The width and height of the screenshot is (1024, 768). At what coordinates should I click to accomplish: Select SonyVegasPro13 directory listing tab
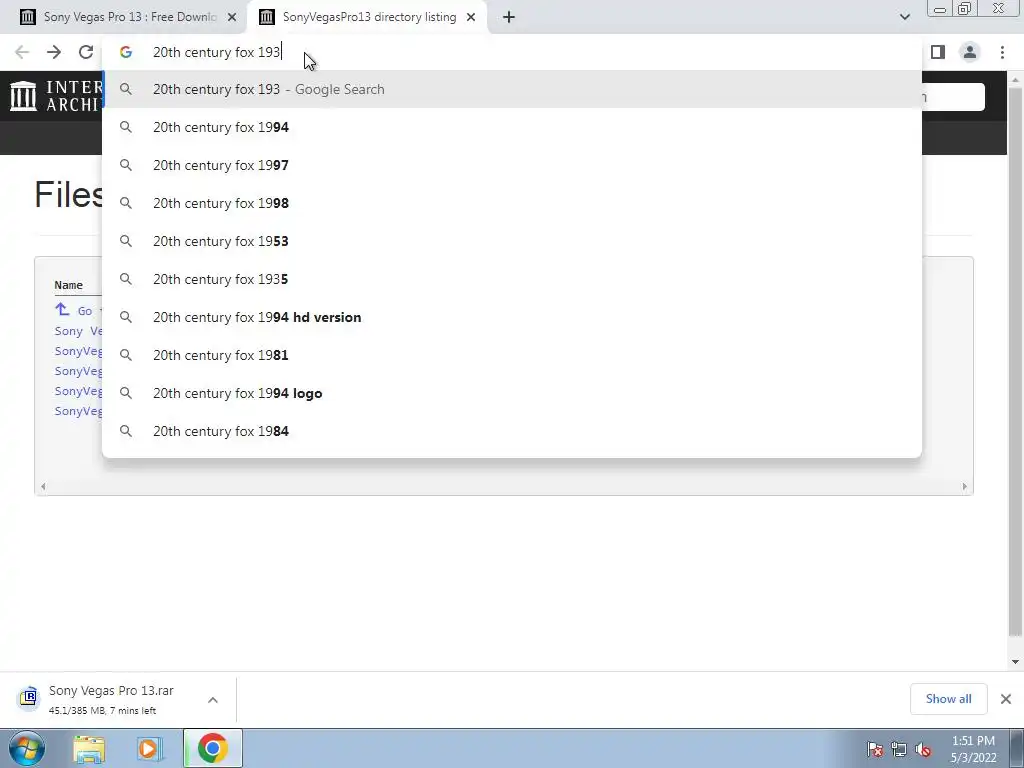pyautogui.click(x=366, y=18)
